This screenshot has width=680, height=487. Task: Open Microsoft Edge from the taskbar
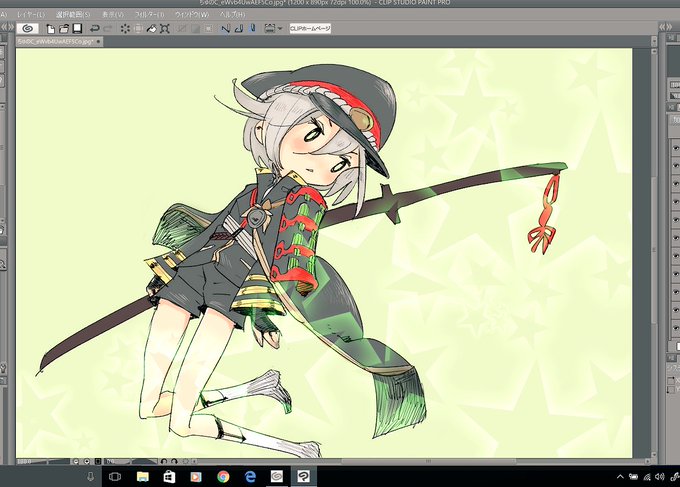(x=250, y=477)
